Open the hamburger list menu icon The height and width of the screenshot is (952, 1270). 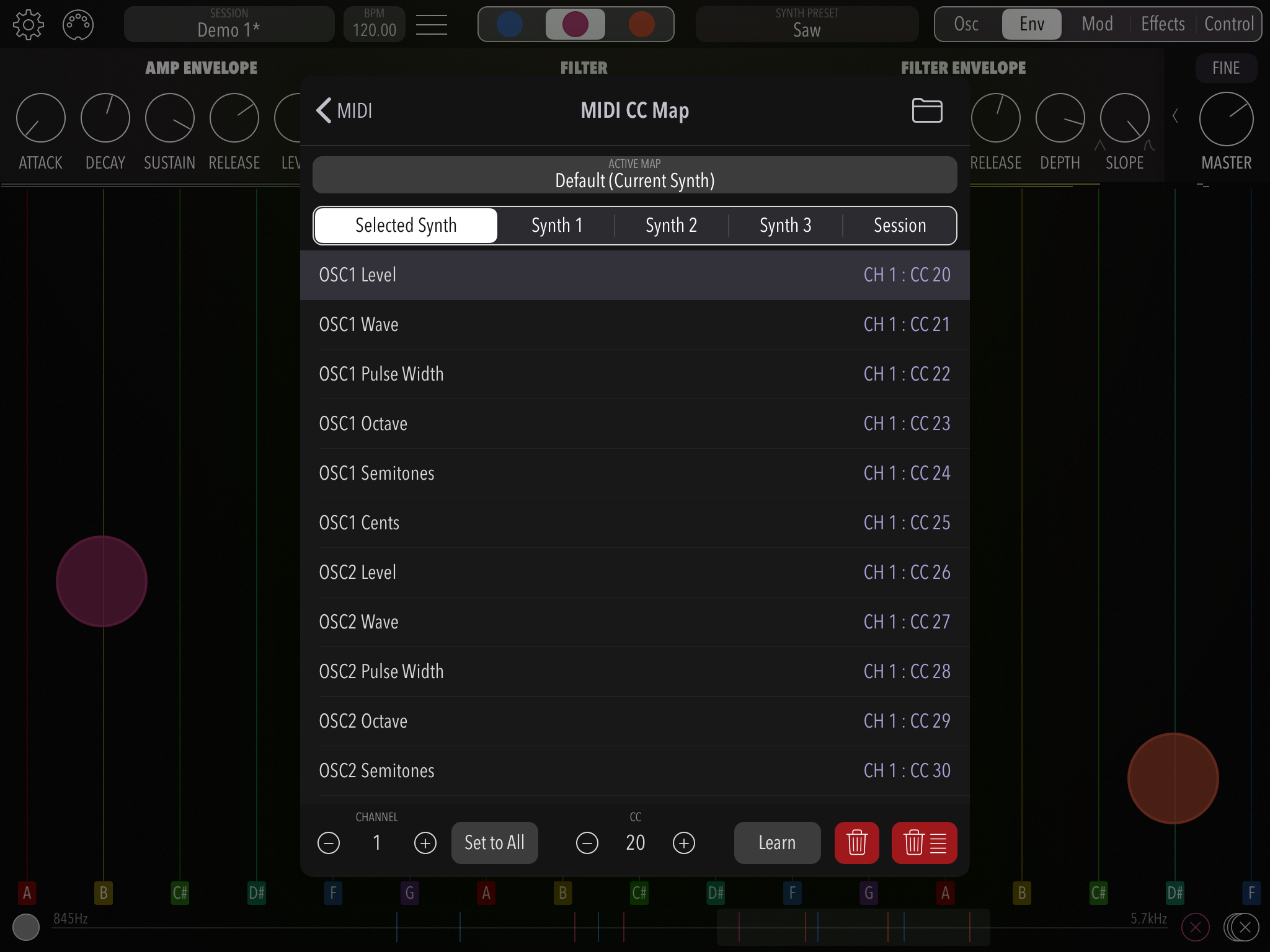(x=432, y=25)
